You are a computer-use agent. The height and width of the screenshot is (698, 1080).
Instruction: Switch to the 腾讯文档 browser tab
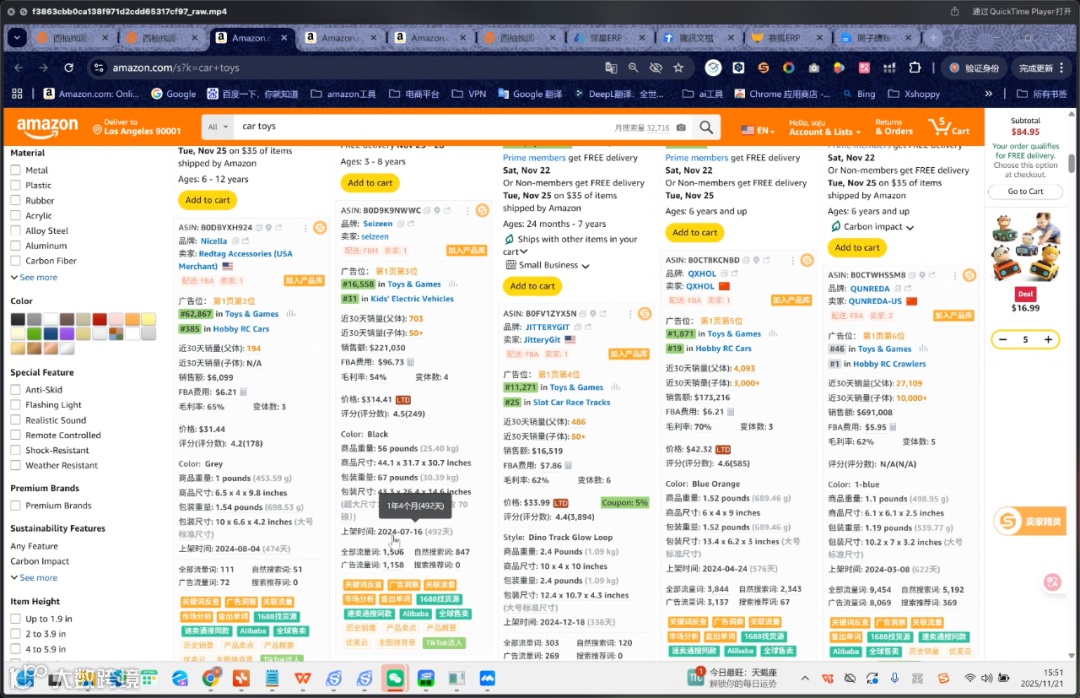(x=696, y=38)
